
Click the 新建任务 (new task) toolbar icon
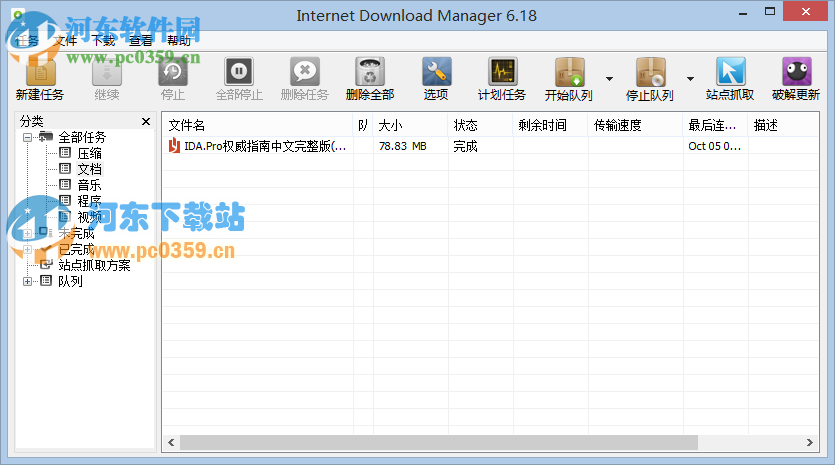click(x=40, y=72)
